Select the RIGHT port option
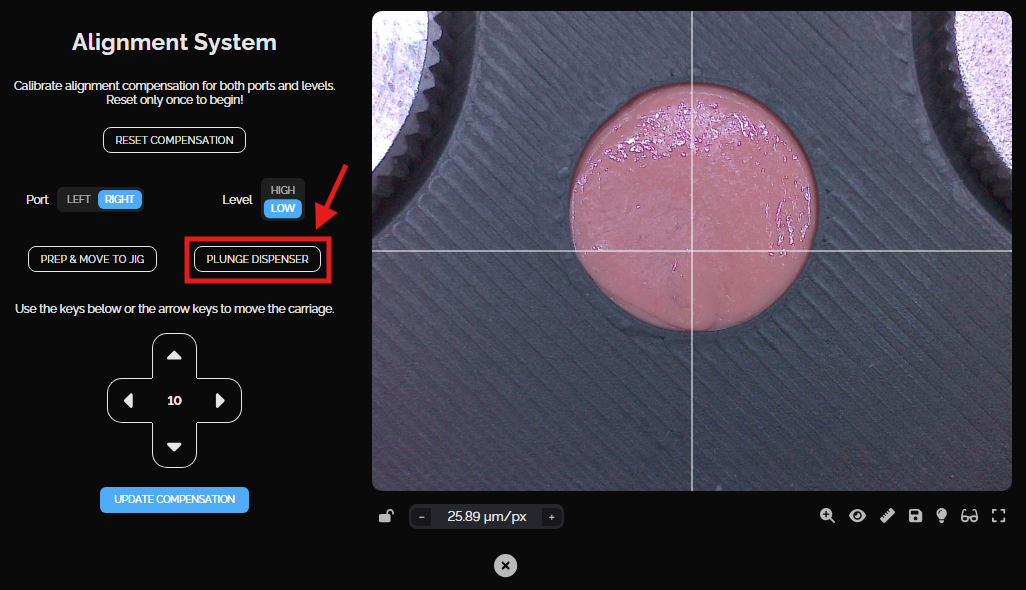Image resolution: width=1026 pixels, height=590 pixels. tap(120, 199)
